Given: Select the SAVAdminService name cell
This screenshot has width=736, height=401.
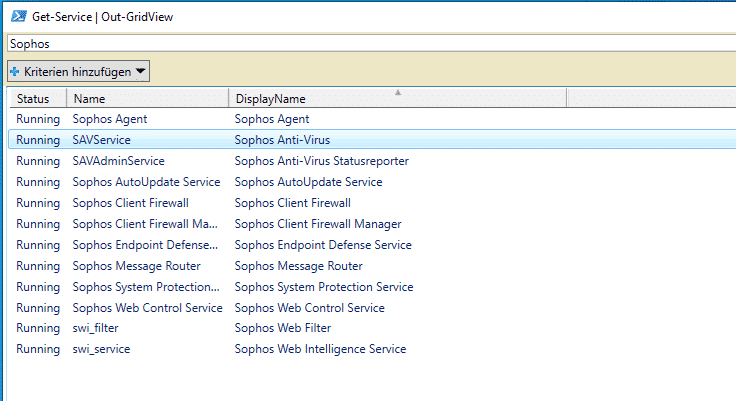Looking at the screenshot, I should [118, 161].
